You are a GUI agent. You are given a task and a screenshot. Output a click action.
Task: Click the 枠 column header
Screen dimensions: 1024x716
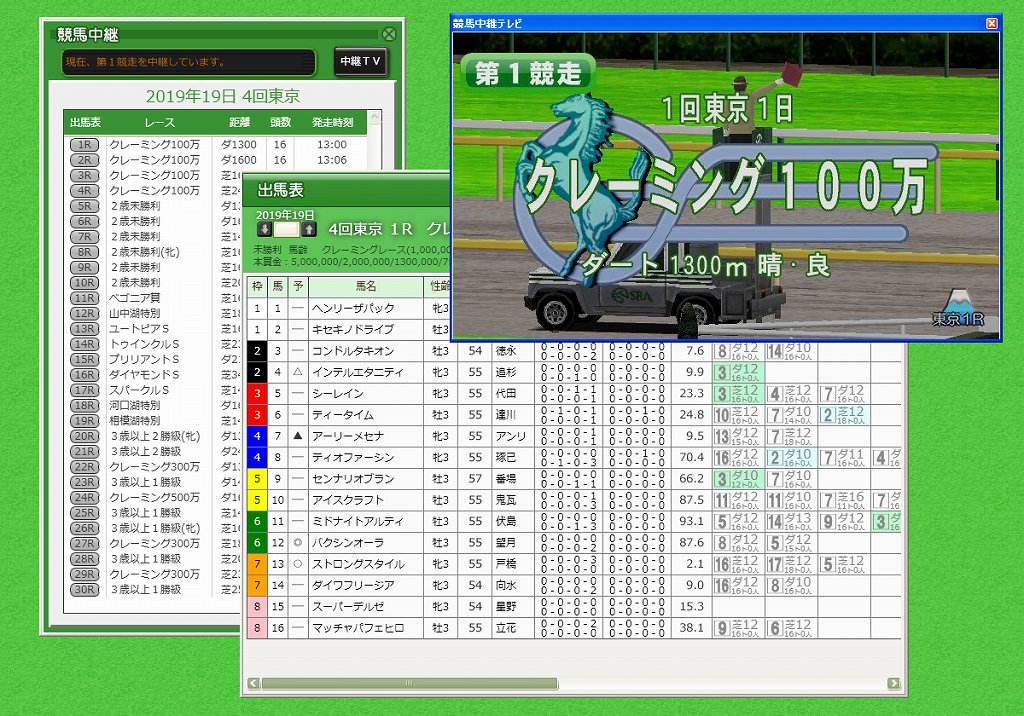pyautogui.click(x=257, y=286)
